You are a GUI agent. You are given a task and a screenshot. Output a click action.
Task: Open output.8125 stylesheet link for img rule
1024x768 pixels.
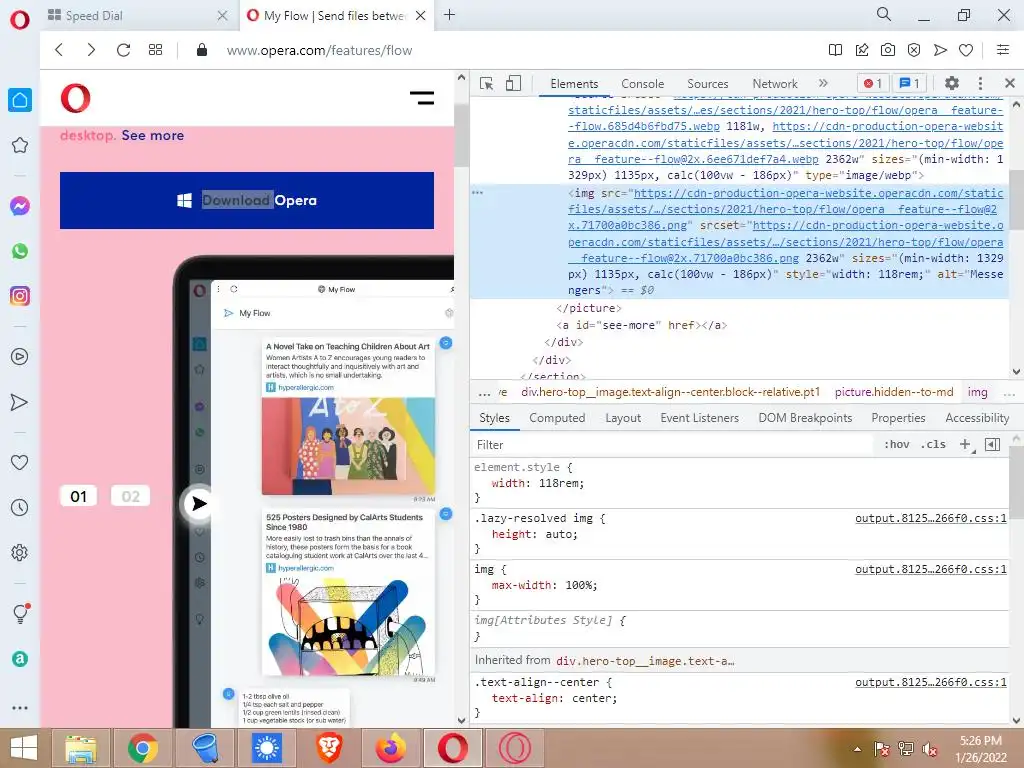tap(931, 569)
